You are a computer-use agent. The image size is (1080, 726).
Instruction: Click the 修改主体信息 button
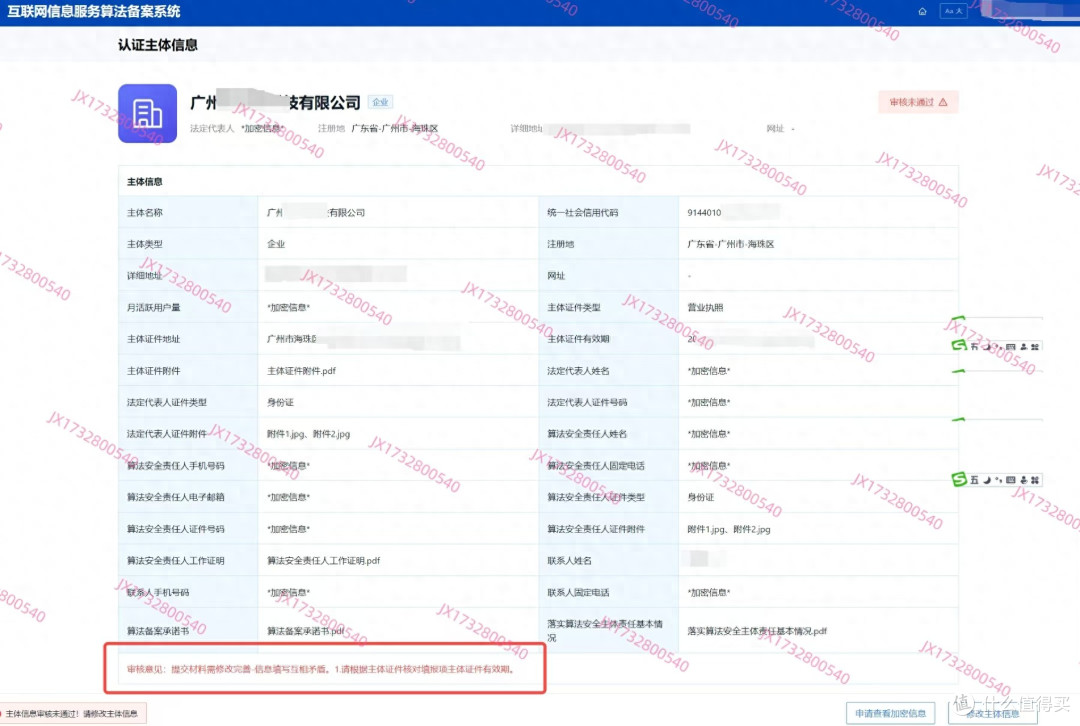coord(993,713)
